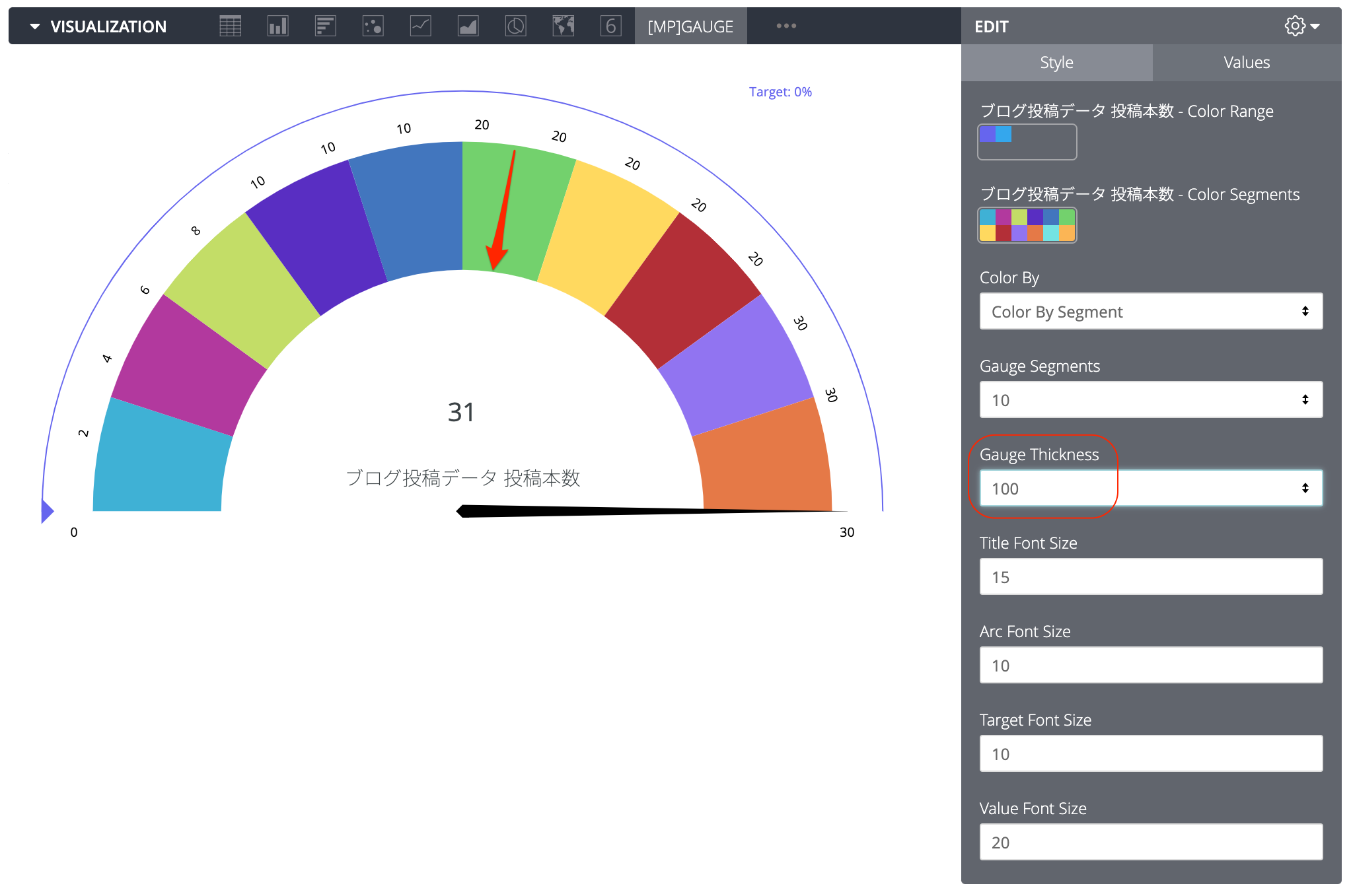Open the visualization settings gear menu
Viewport: 1351px width, 896px height.
click(x=1295, y=26)
